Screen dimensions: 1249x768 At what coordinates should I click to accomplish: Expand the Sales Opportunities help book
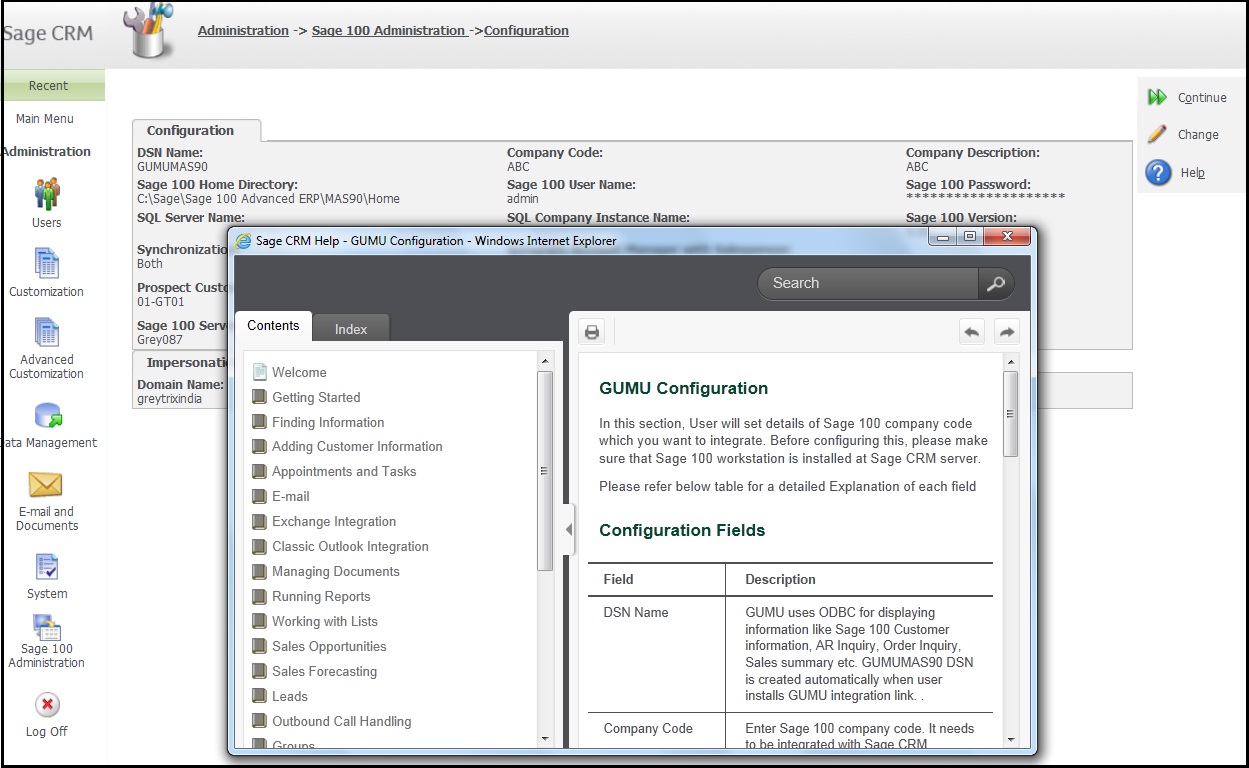point(329,647)
